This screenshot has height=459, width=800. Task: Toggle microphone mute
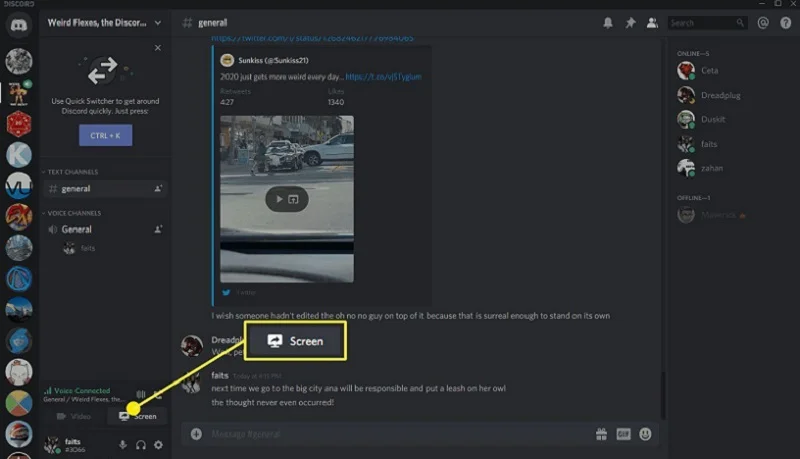coord(123,445)
